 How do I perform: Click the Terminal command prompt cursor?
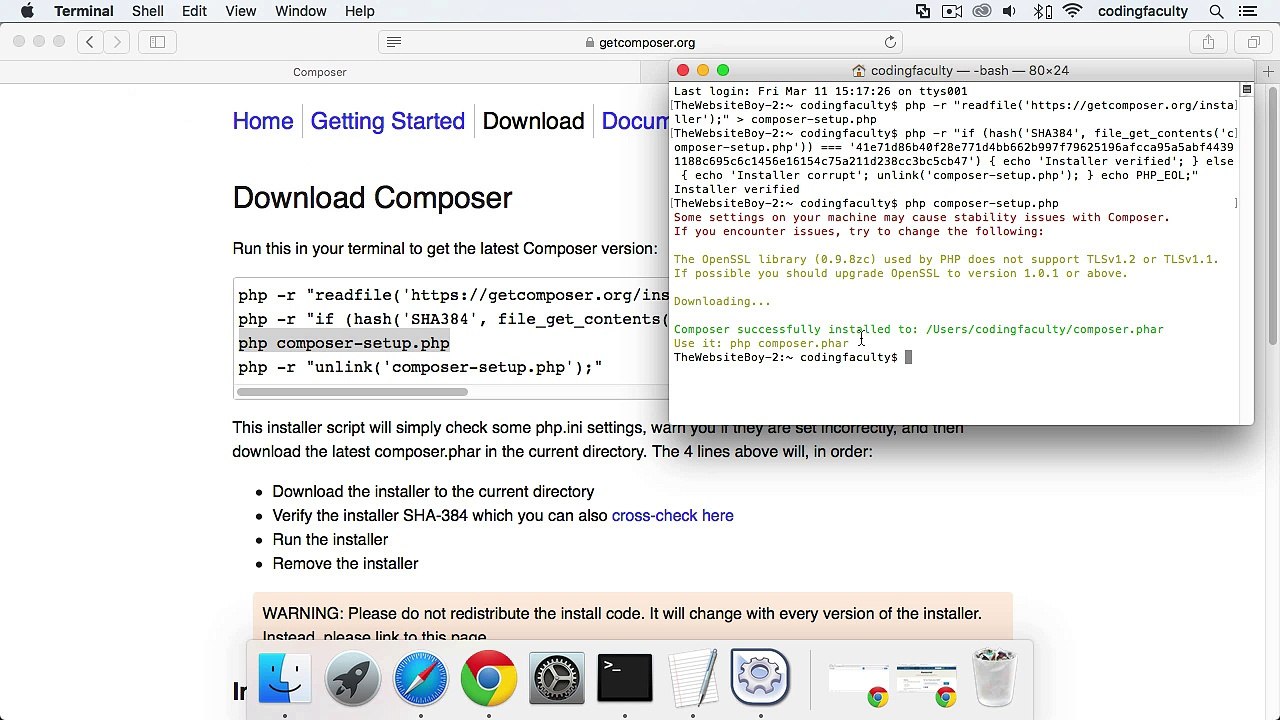click(x=908, y=357)
